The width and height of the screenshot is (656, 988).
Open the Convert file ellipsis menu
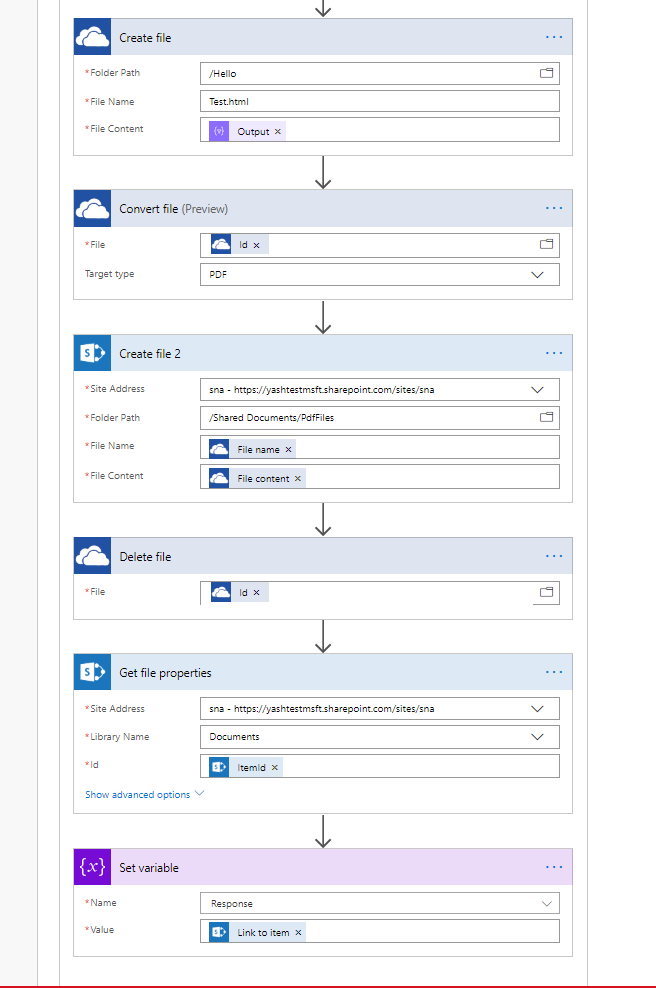click(x=554, y=208)
